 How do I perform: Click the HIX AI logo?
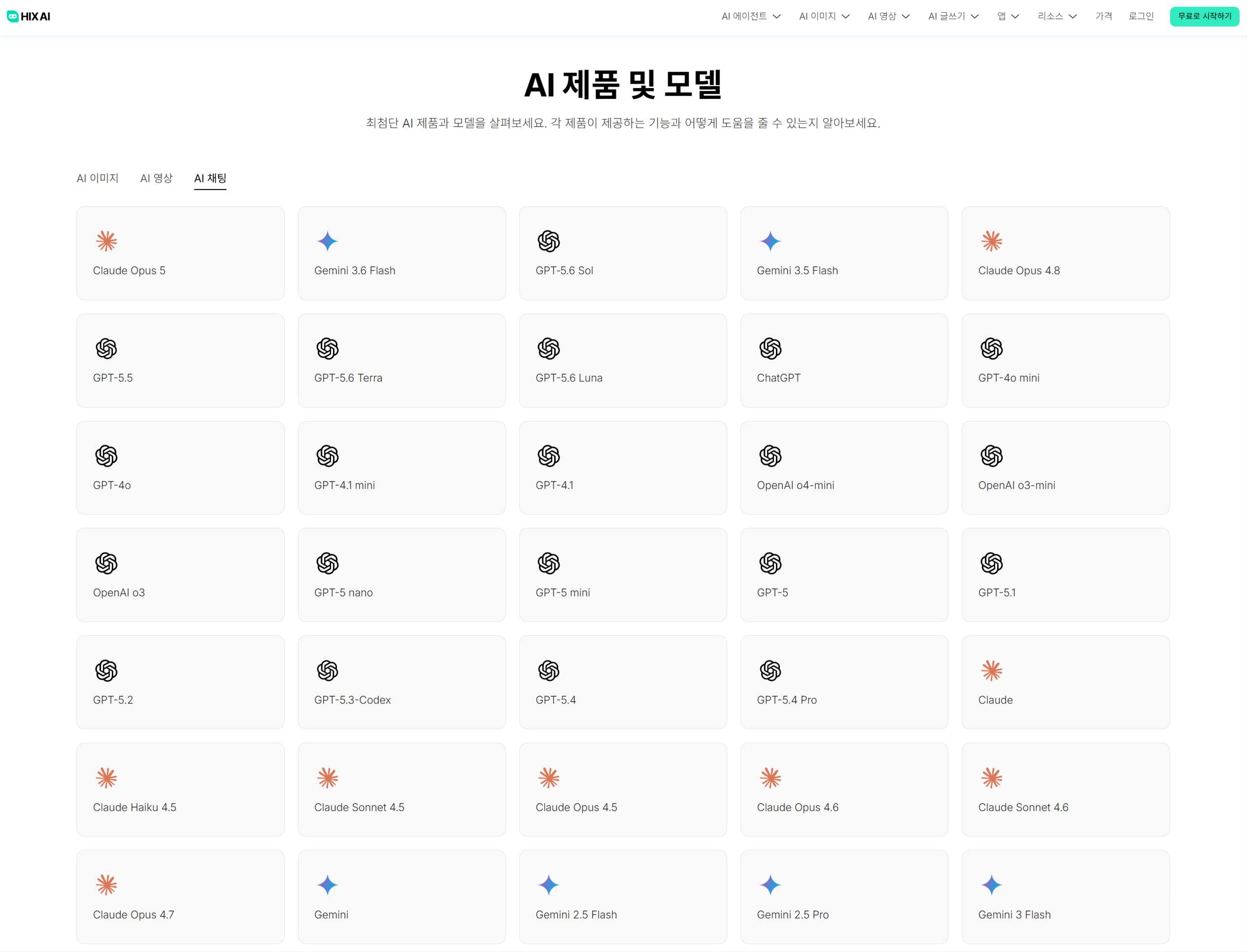(29, 16)
